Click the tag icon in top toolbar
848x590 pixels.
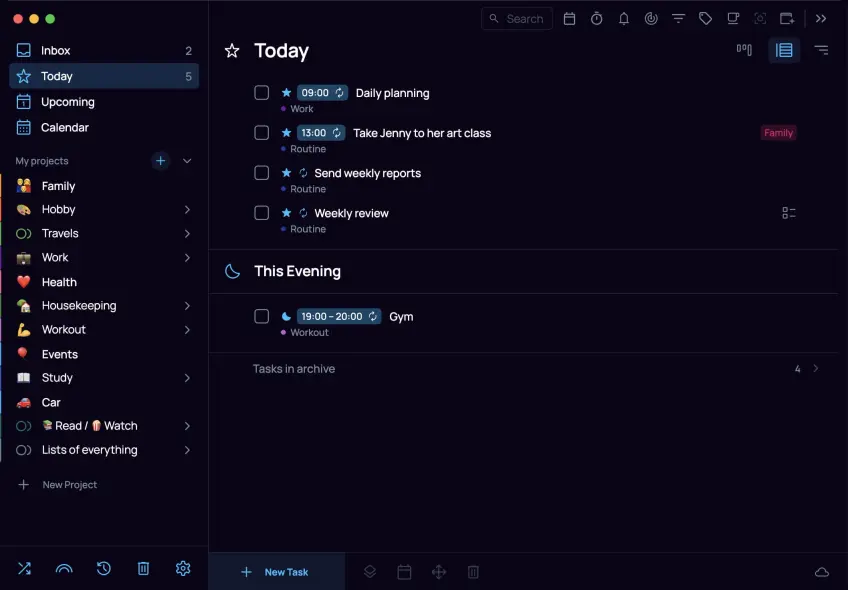[x=706, y=19]
